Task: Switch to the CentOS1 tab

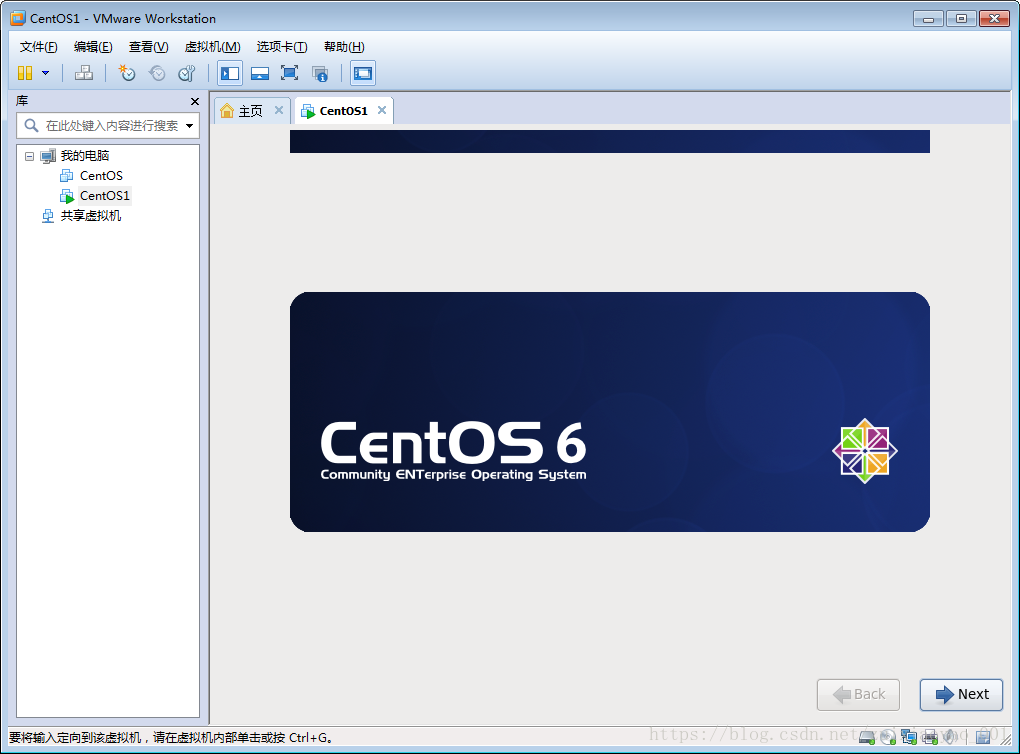Action: (x=343, y=111)
